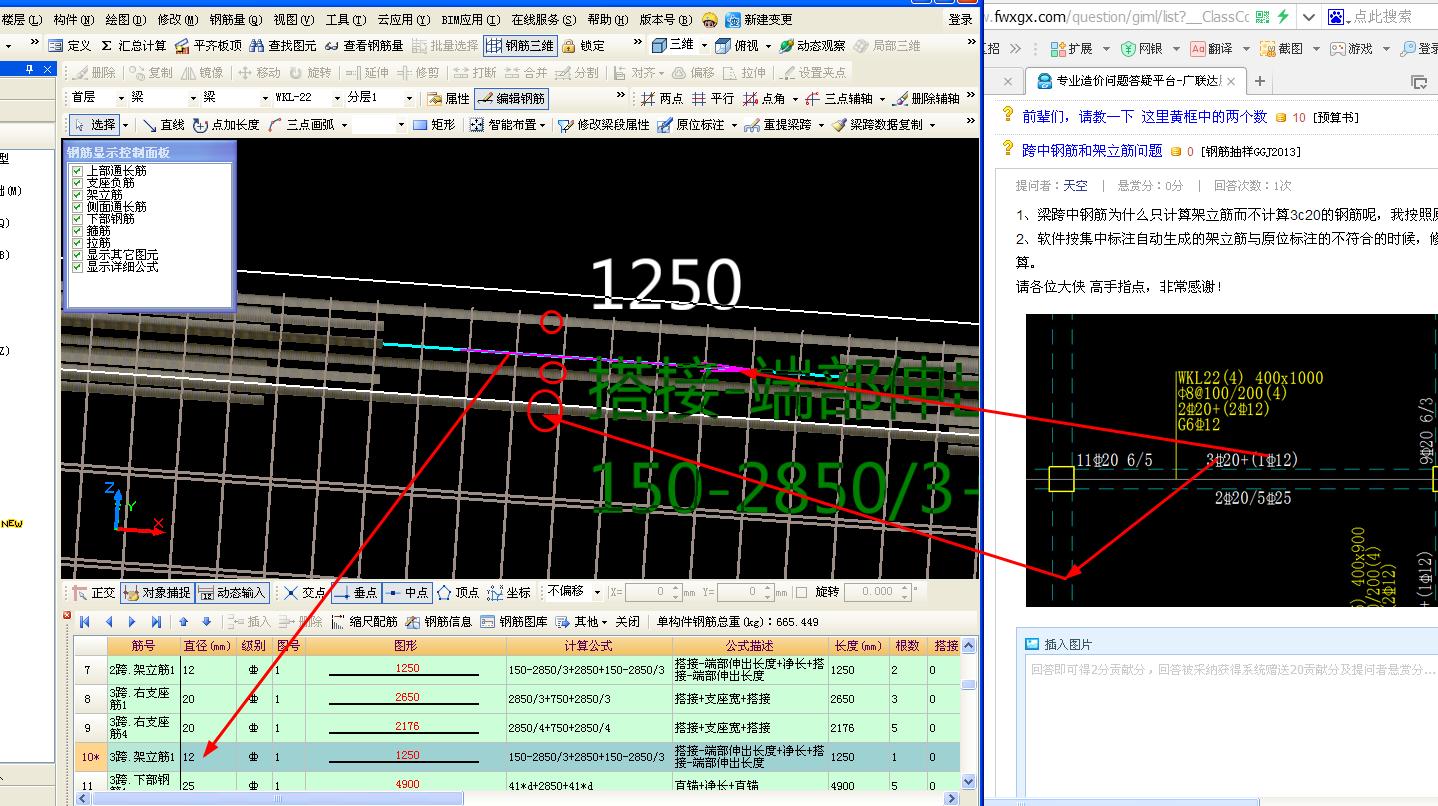Open 查看钢筋量 view rebar quantity
Image resolution: width=1438 pixels, height=806 pixels.
tap(364, 45)
